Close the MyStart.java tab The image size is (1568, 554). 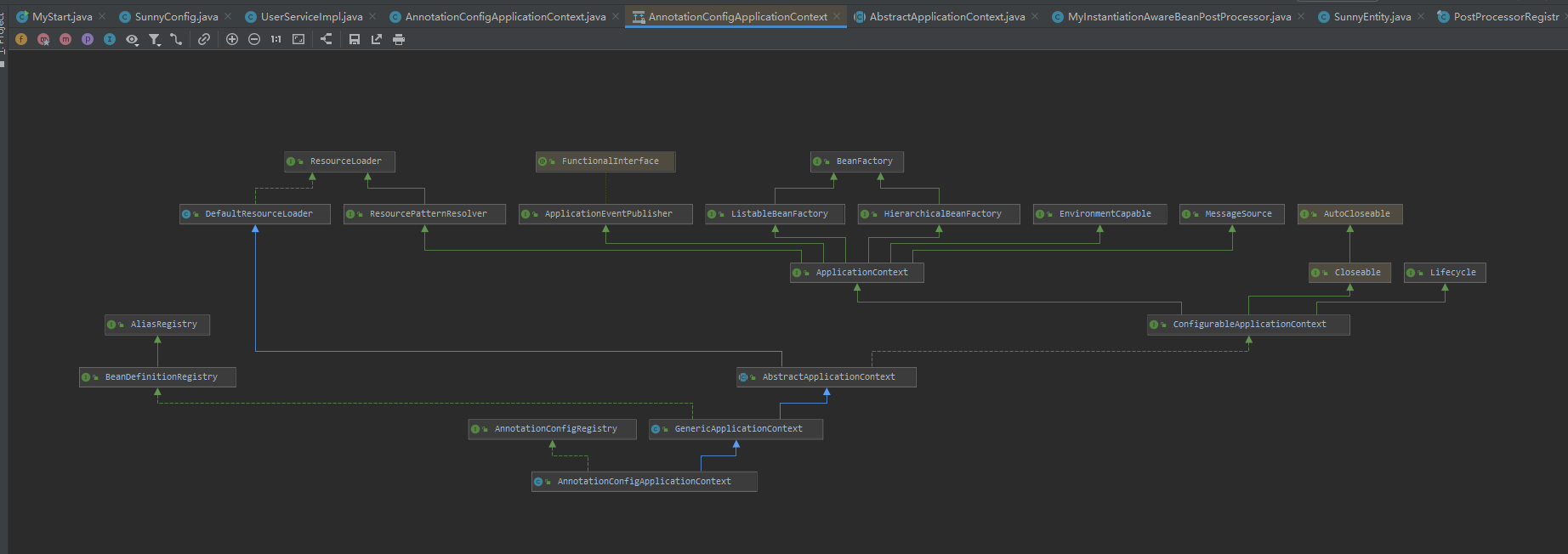coord(102,16)
